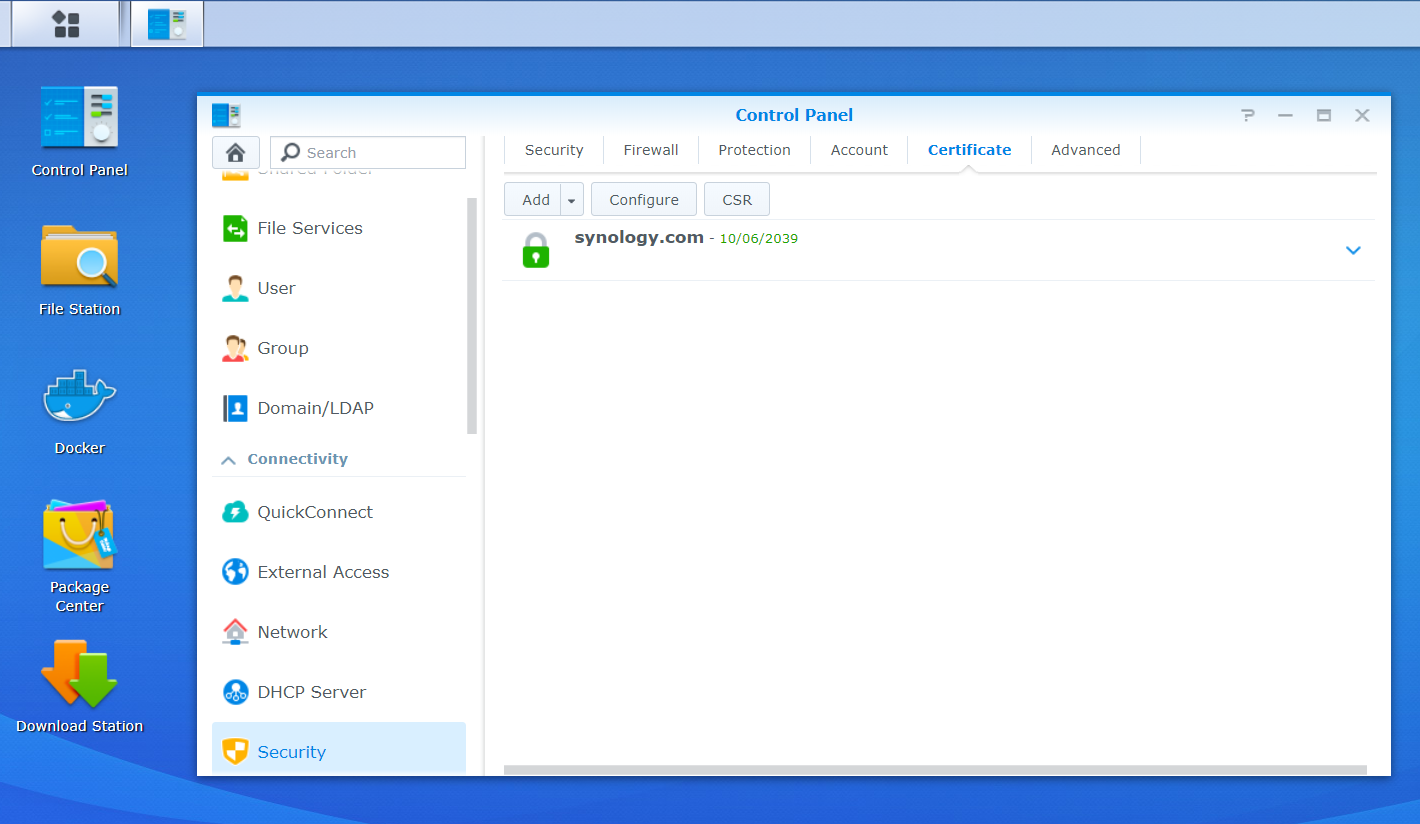Click the 10/06/2039 expiry date
The width and height of the screenshot is (1420, 824).
(759, 239)
